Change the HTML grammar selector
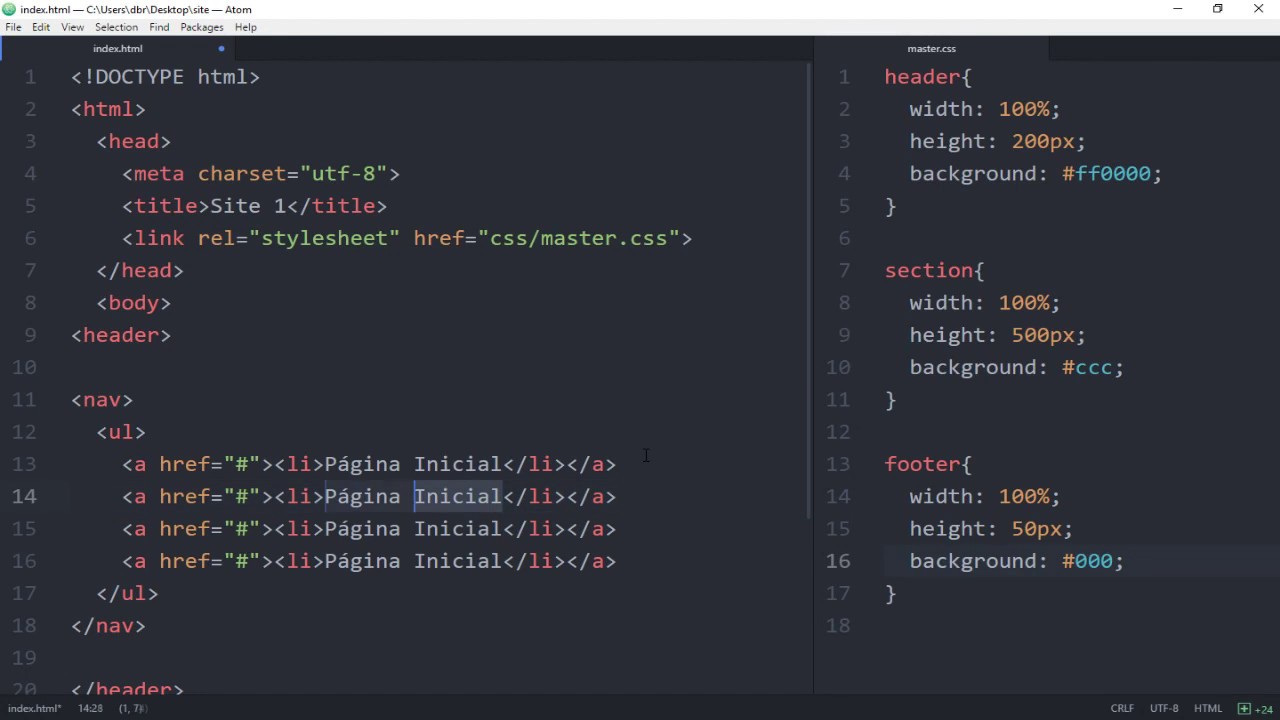 pyautogui.click(x=1207, y=708)
